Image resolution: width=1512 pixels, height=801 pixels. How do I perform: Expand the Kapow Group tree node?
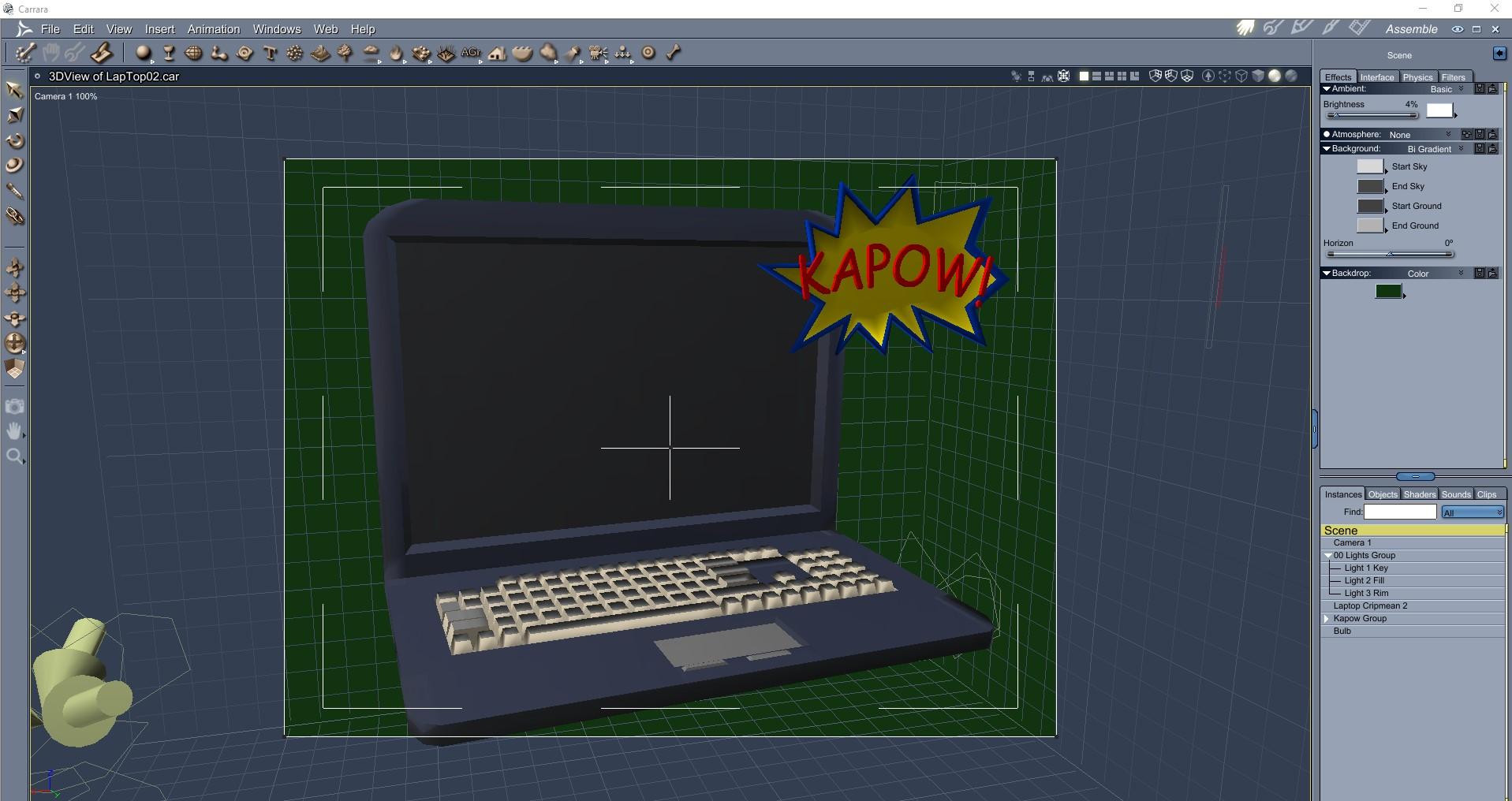pos(1328,619)
